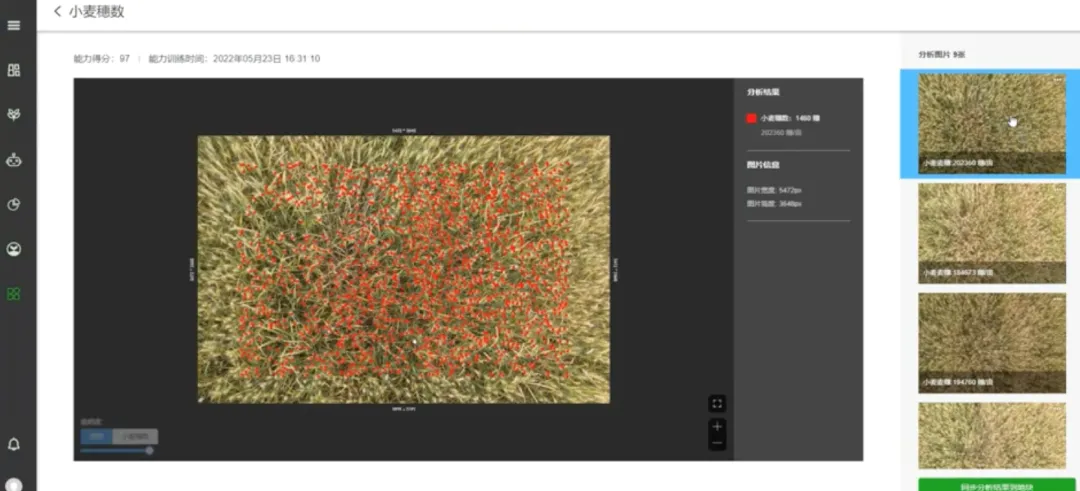The image size is (1080, 491).
Task: Go back using arrow beside 小麦穗数
Action: [x=57, y=12]
